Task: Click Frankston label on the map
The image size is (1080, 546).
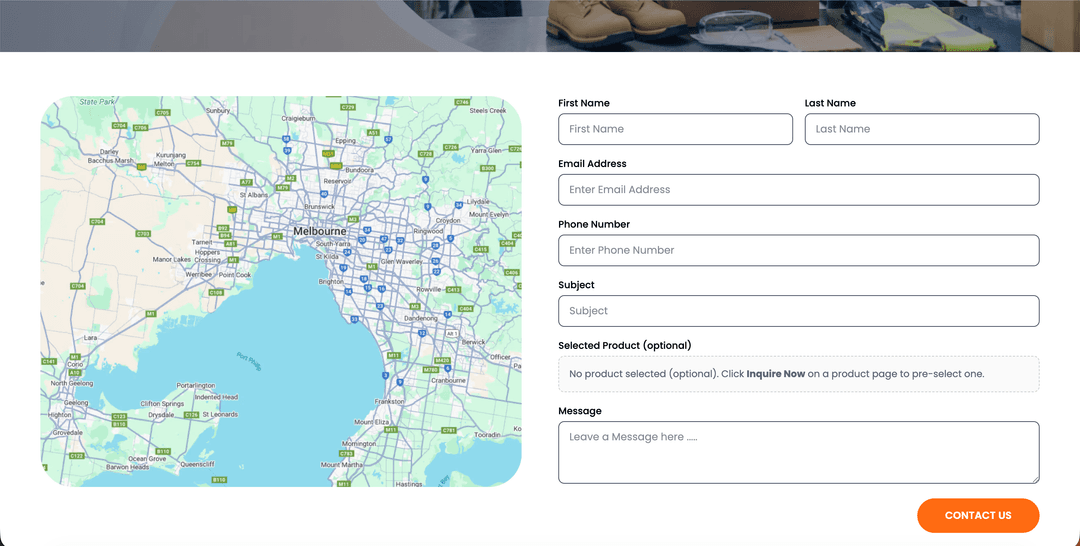Action: [x=389, y=401]
